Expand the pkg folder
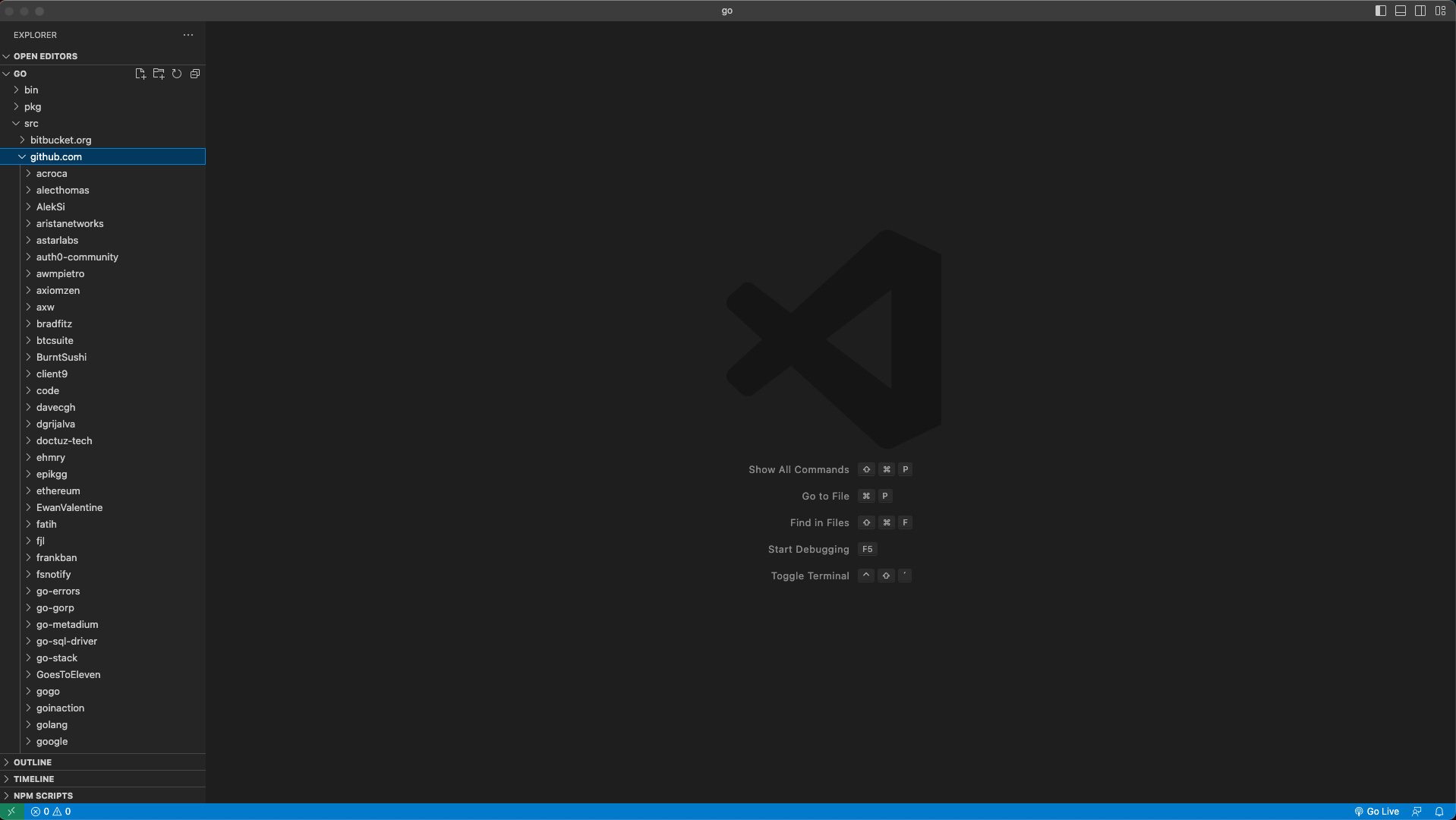 point(102,106)
